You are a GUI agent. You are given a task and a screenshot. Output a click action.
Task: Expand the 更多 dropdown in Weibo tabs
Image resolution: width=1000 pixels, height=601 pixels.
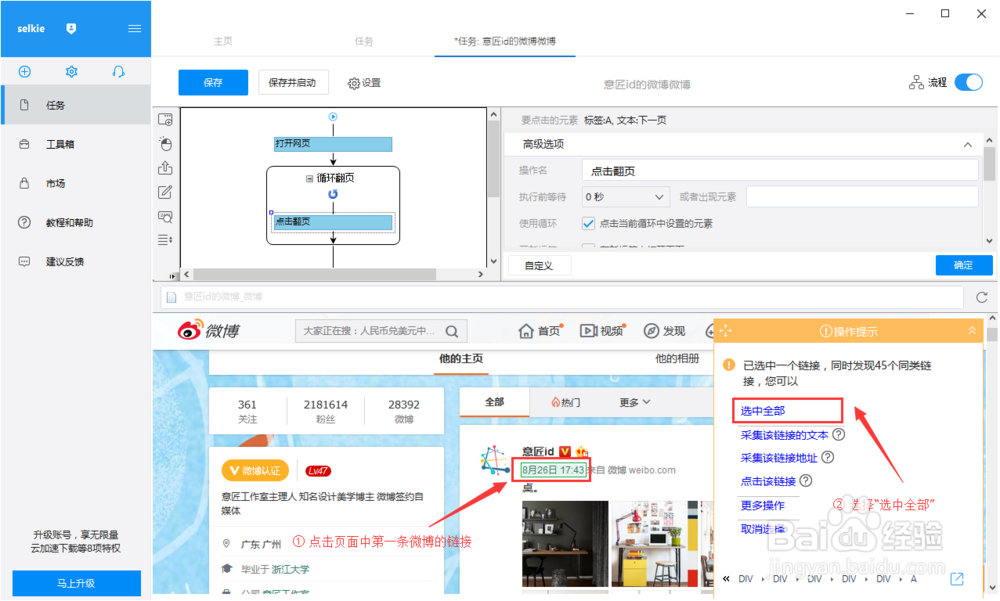635,402
